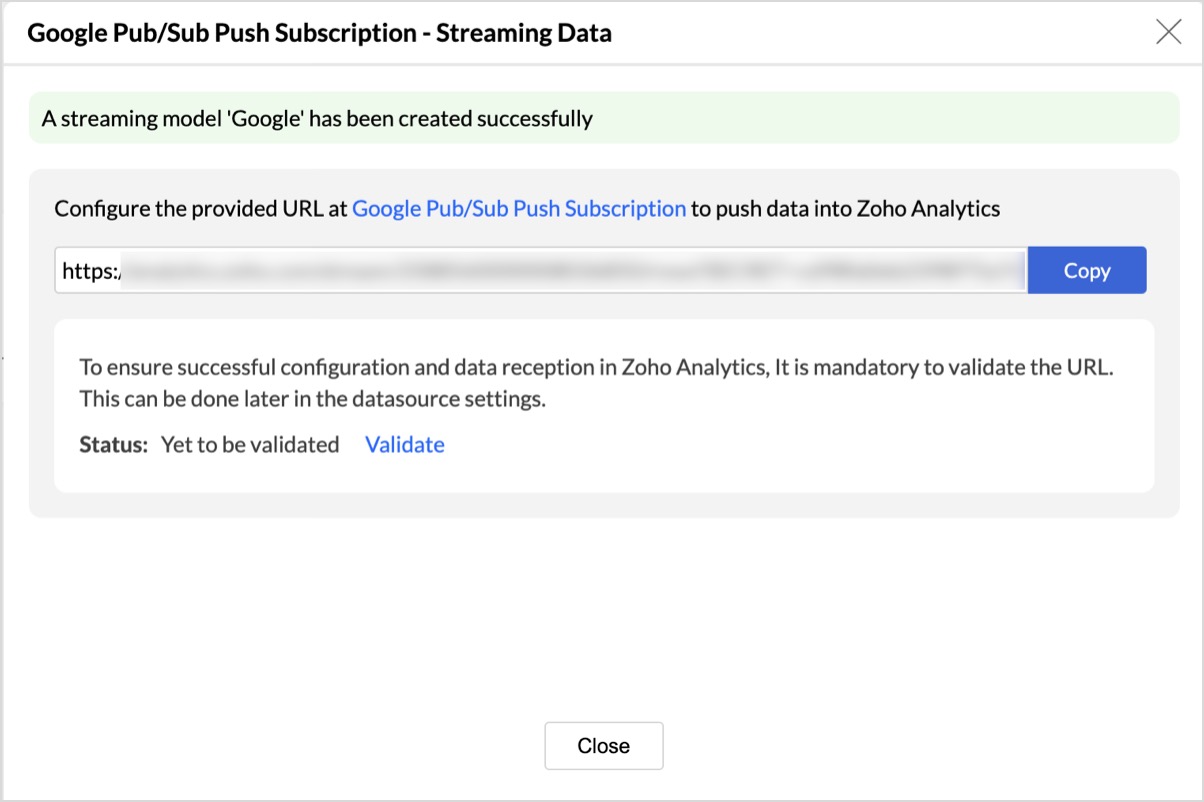Click the Copy button
1204x802 pixels.
pos(1086,270)
